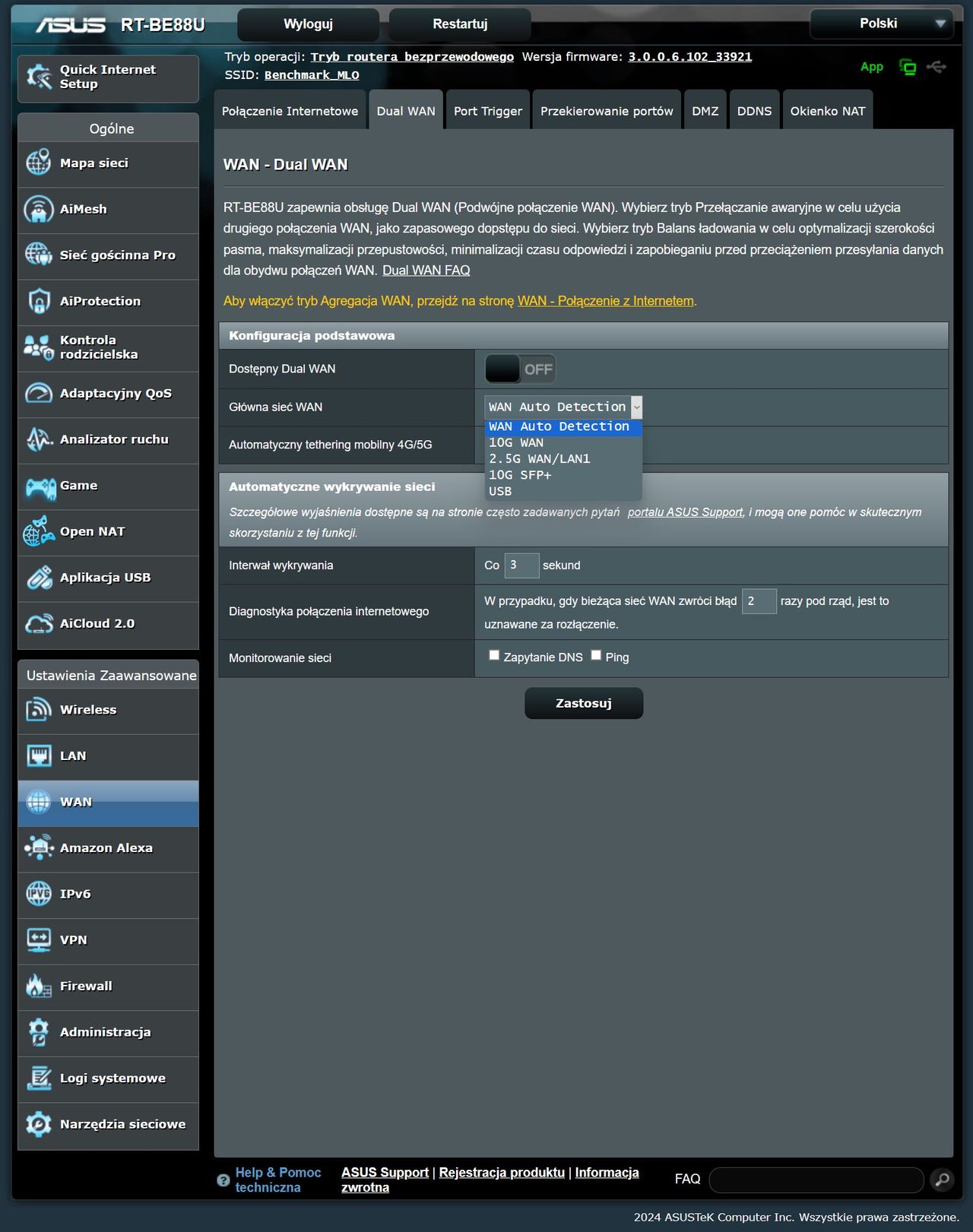Click the Adaptacyjny QoS gauge icon
The width and height of the screenshot is (973, 1232).
click(x=39, y=394)
